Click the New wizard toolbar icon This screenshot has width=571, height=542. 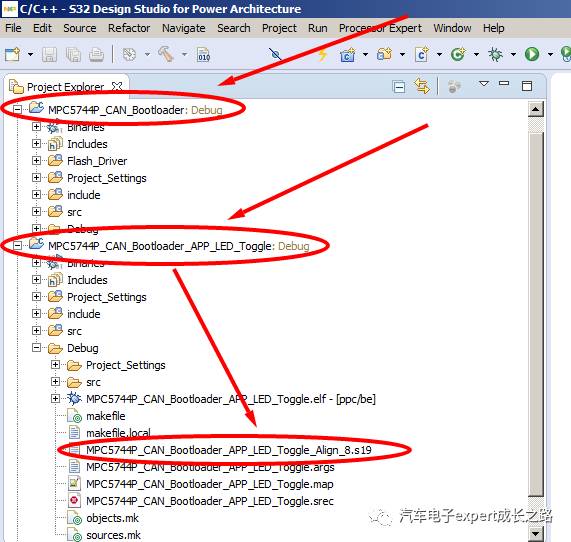12,55
